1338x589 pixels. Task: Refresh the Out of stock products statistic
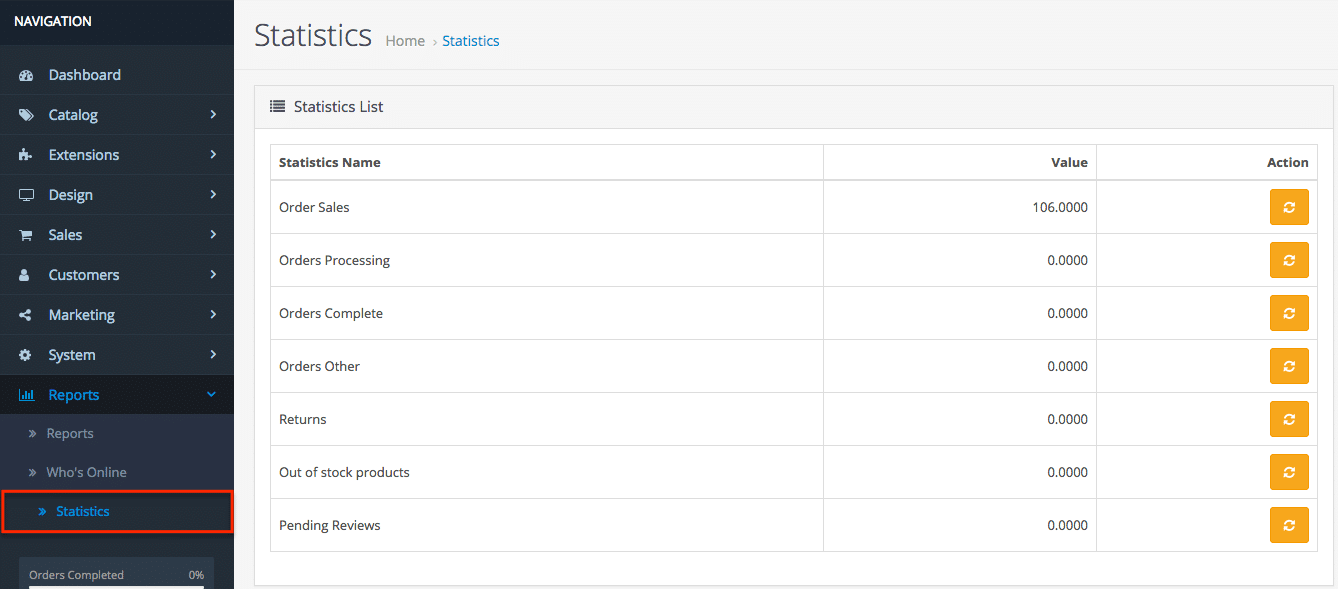coord(1289,472)
